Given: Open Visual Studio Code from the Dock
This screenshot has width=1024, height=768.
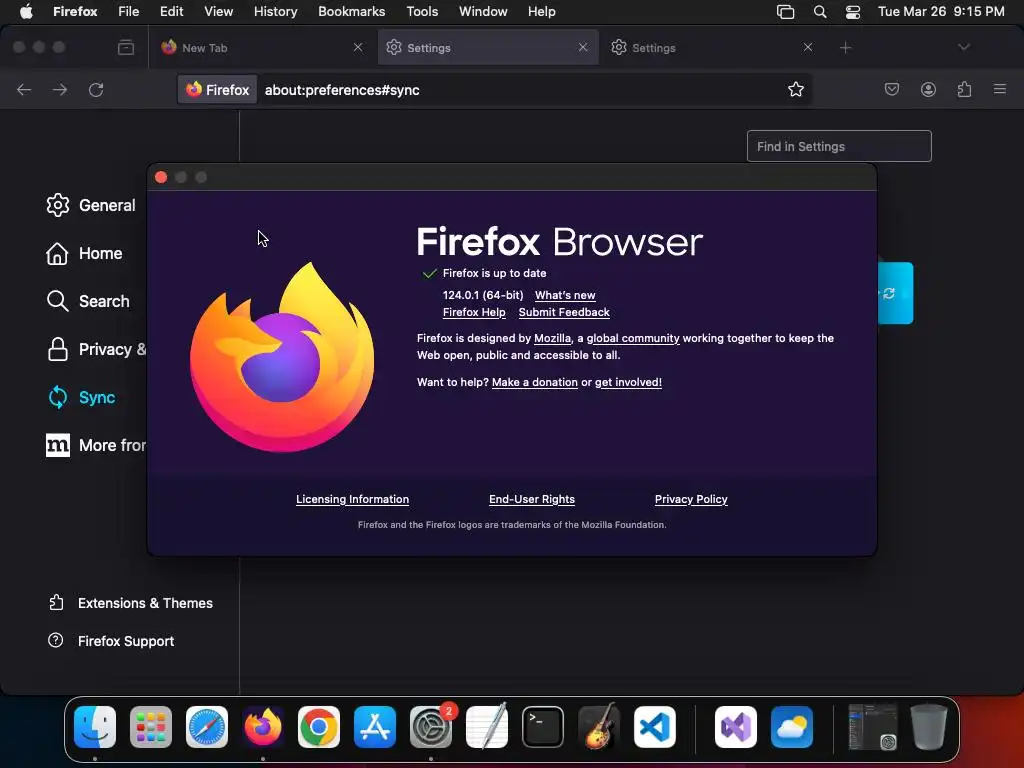Looking at the screenshot, I should (654, 727).
